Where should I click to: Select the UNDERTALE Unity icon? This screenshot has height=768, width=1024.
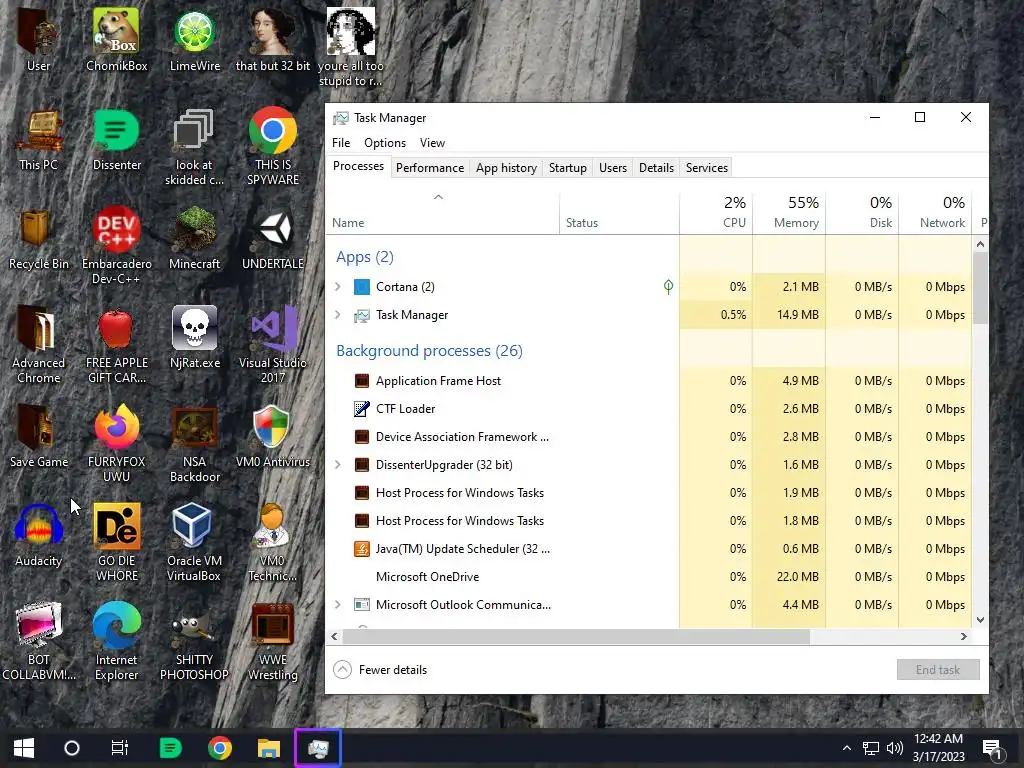pyautogui.click(x=273, y=238)
